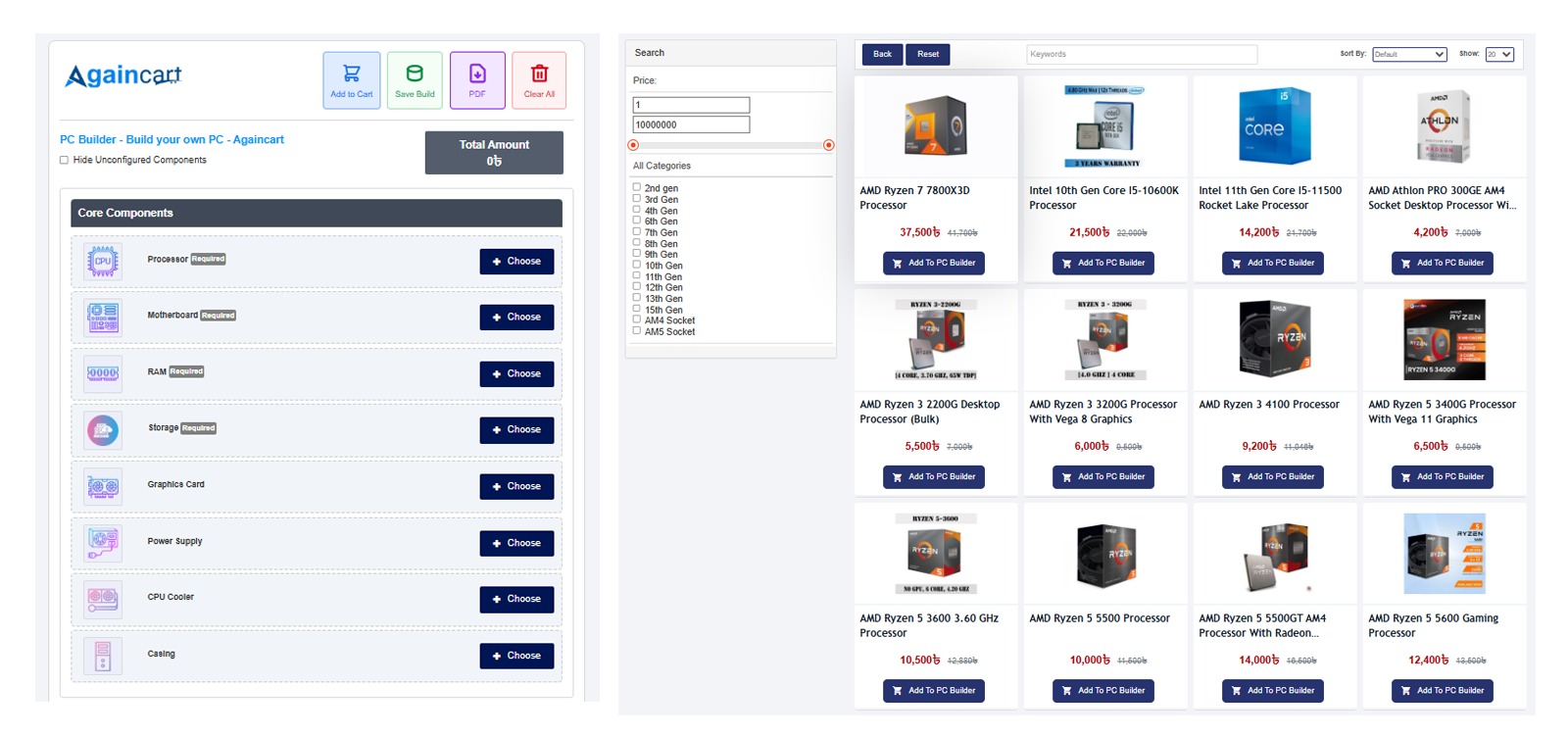Click the Save Build icon button
This screenshot has width=1568, height=735.
pyautogui.click(x=415, y=80)
